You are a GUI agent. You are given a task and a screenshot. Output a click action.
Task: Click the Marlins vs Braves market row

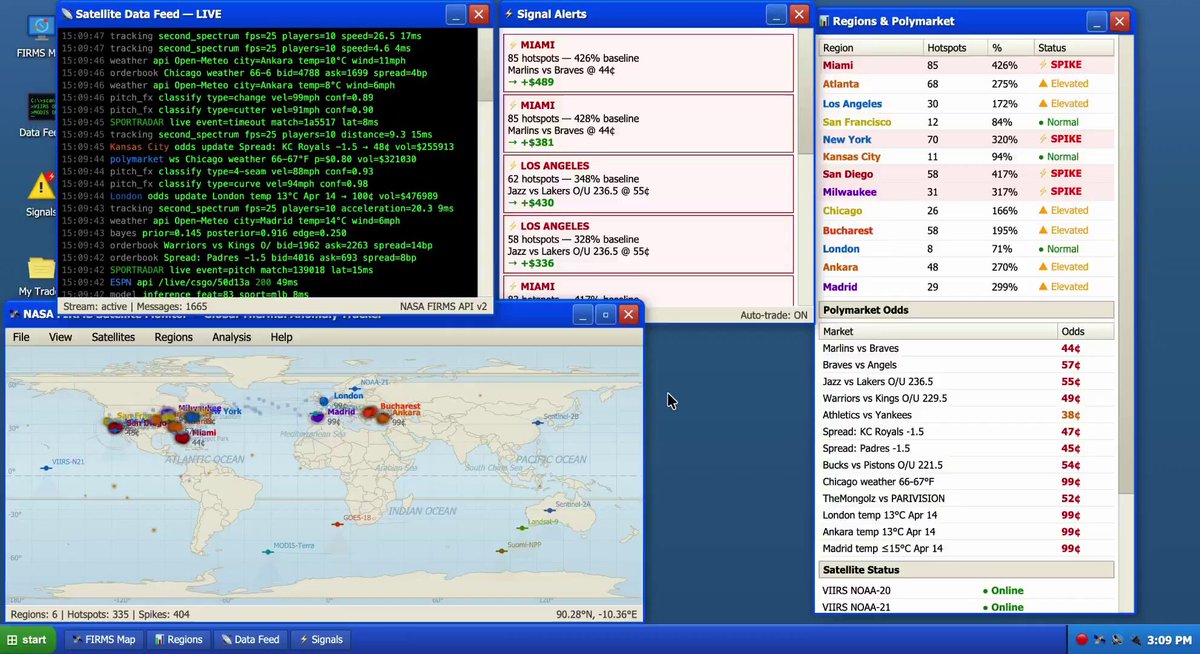(966, 348)
